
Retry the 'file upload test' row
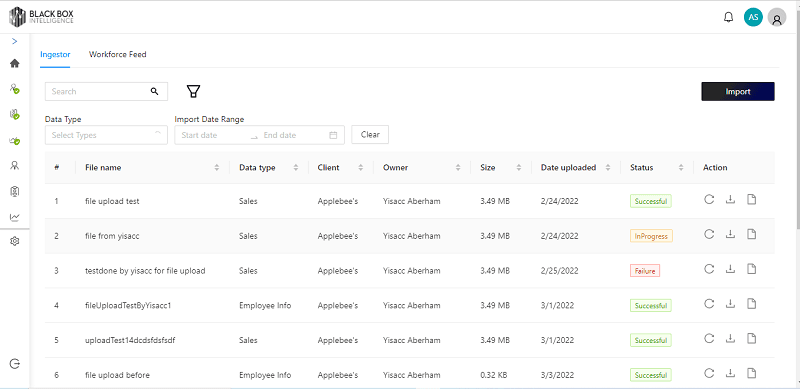(x=709, y=200)
